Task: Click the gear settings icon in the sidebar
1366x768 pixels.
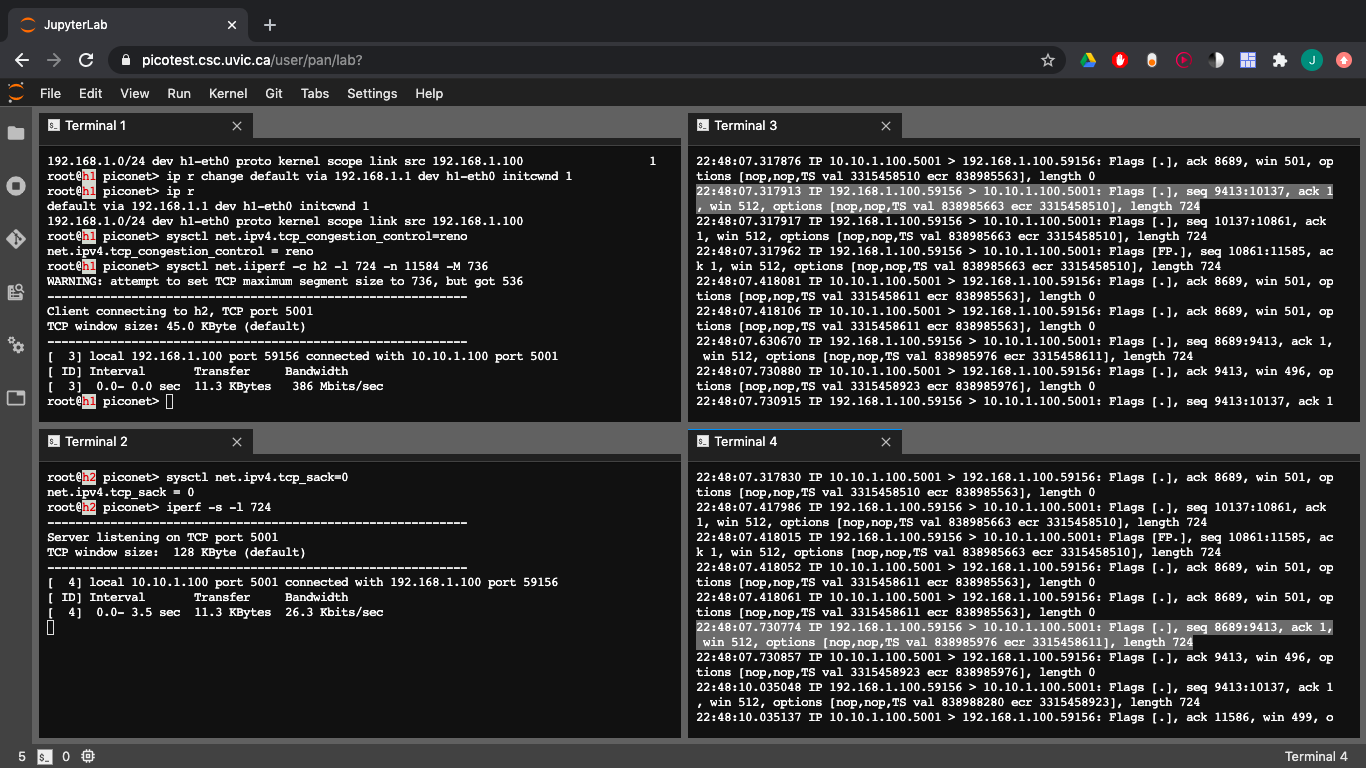Action: pyautogui.click(x=15, y=345)
